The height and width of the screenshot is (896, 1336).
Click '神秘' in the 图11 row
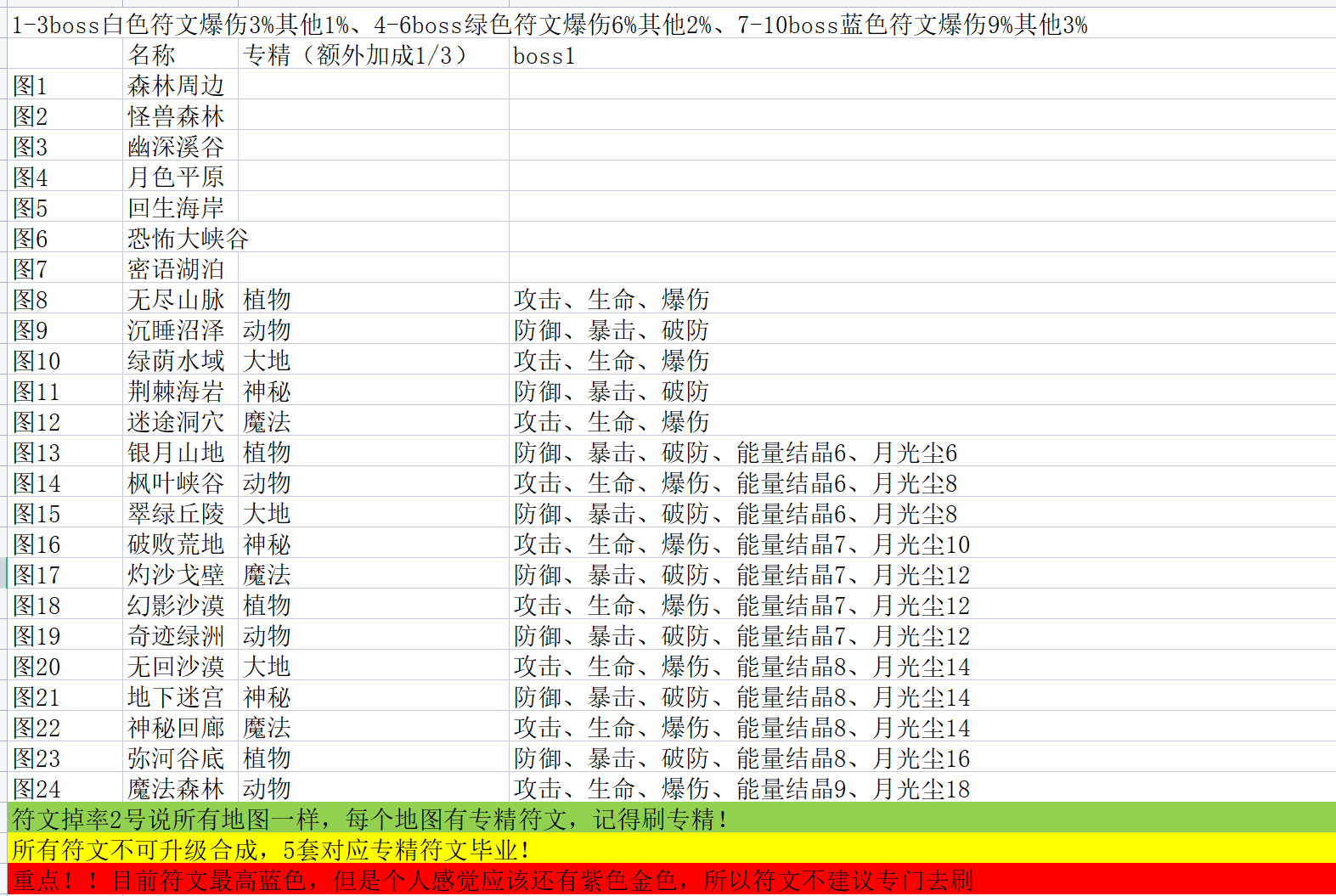[374, 390]
